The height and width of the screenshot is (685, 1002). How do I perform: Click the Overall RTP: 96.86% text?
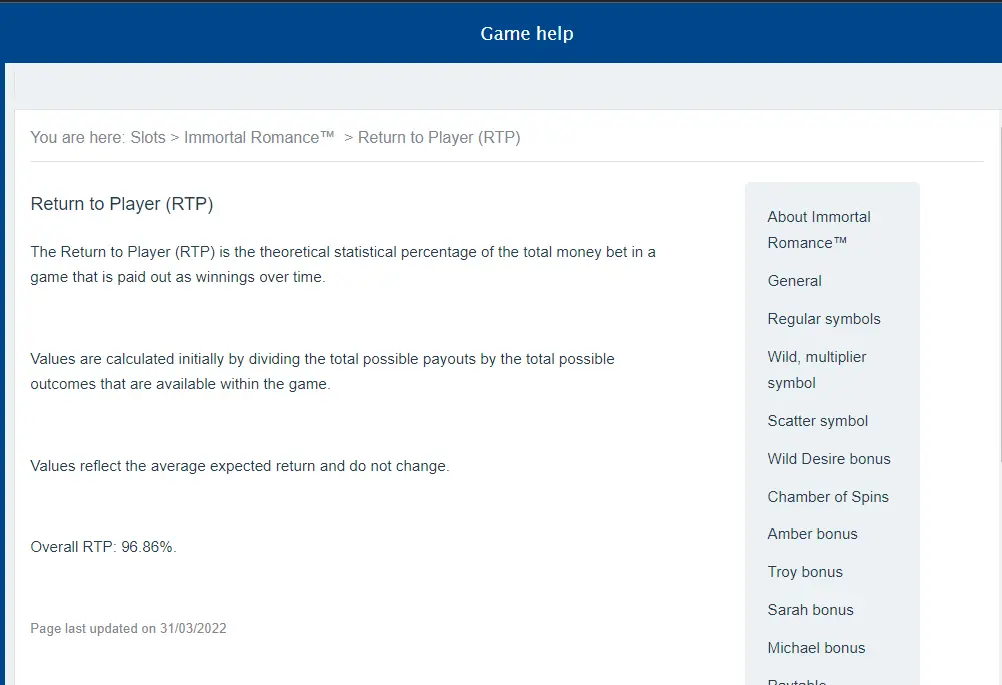(x=104, y=547)
